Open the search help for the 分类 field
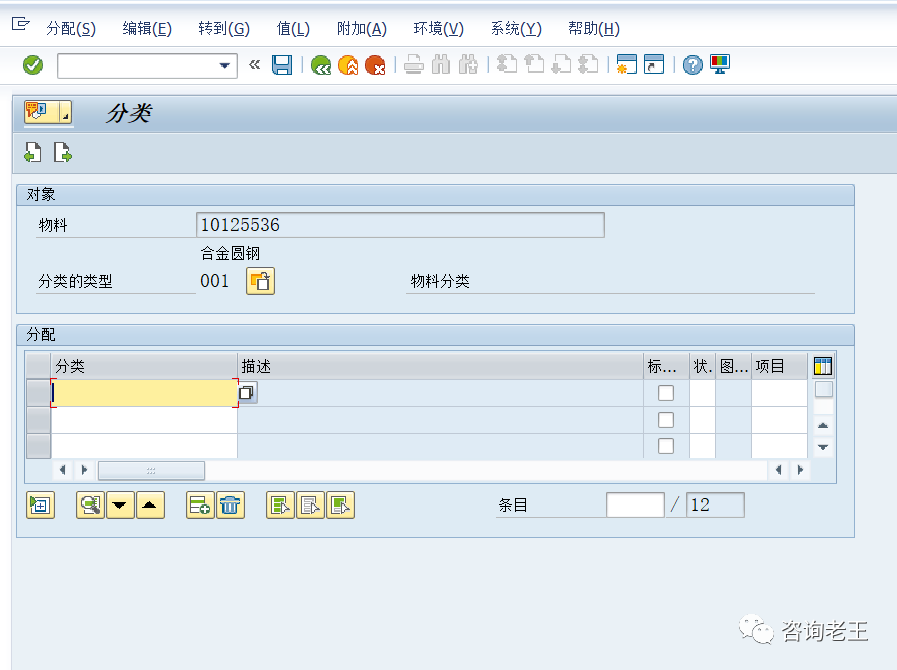Screen dimensions: 897x670 coord(247,393)
